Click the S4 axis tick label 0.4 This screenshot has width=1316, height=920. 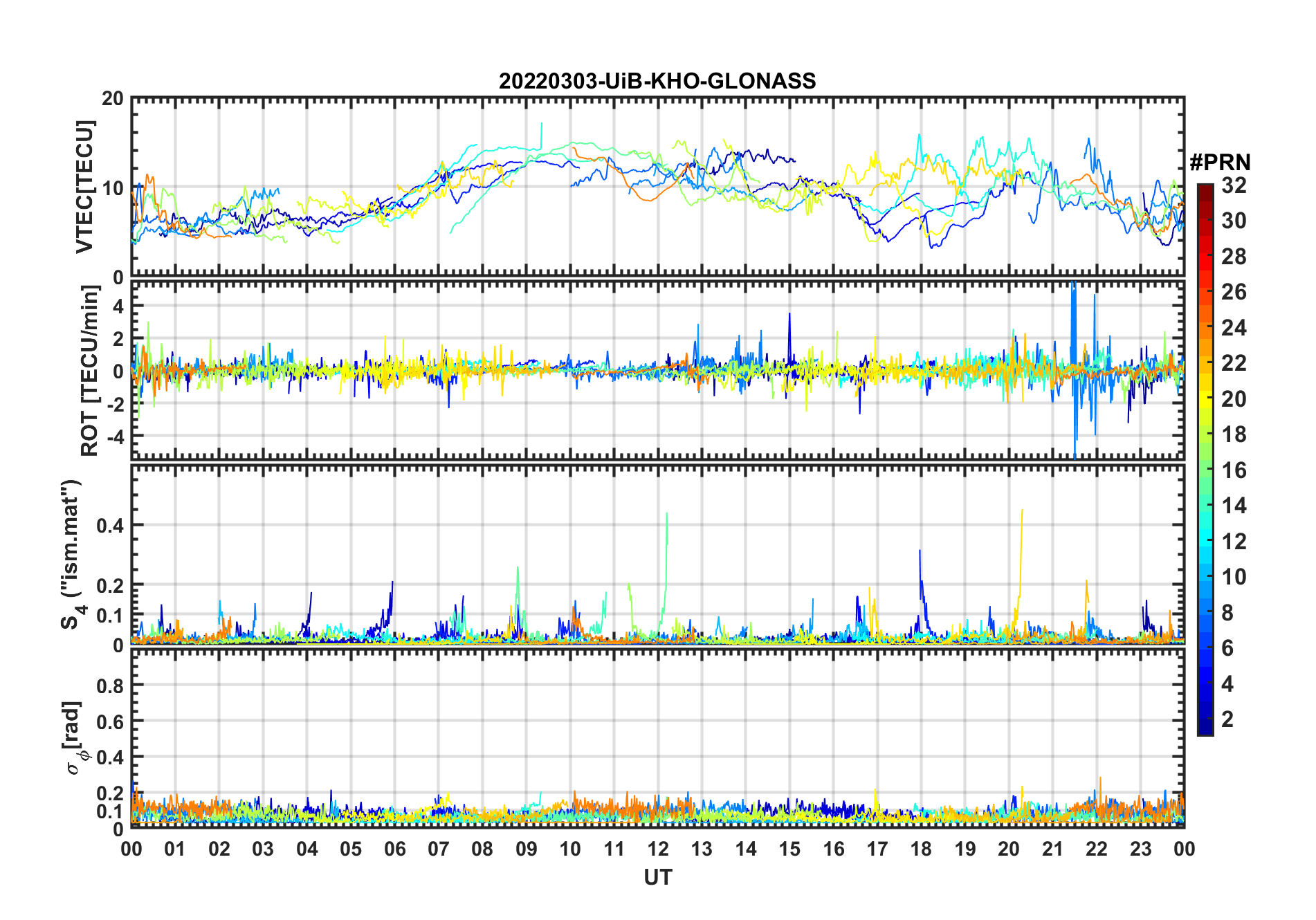(110, 526)
